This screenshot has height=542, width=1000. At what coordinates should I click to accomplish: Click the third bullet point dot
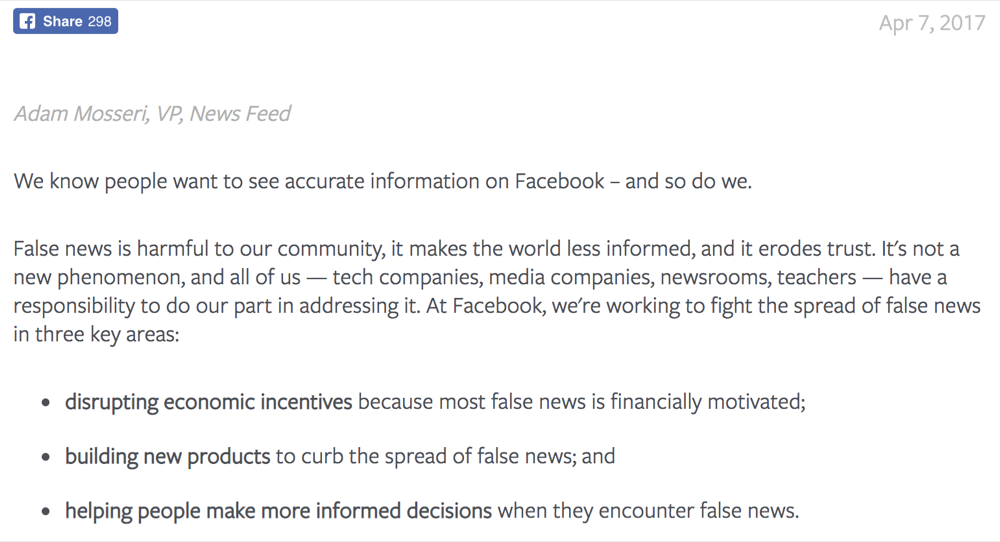point(46,513)
